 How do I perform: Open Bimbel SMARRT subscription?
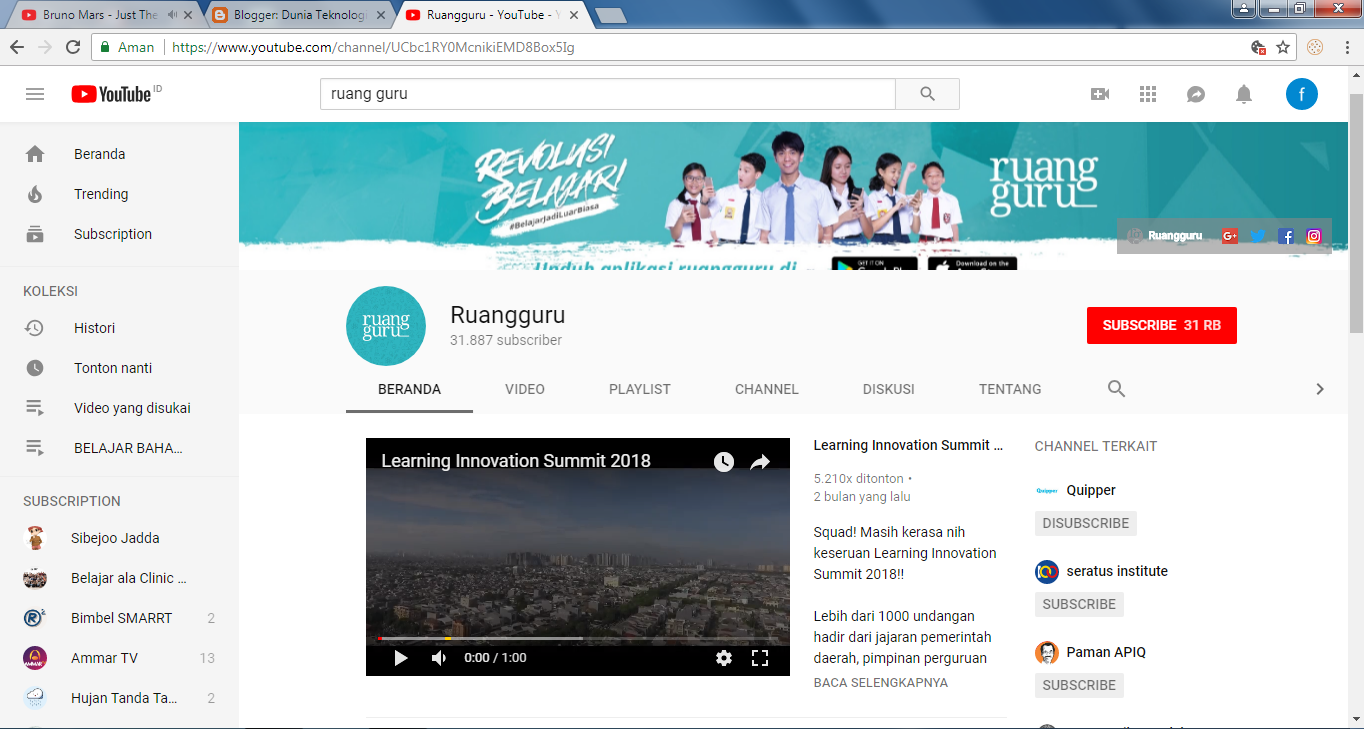click(119, 618)
